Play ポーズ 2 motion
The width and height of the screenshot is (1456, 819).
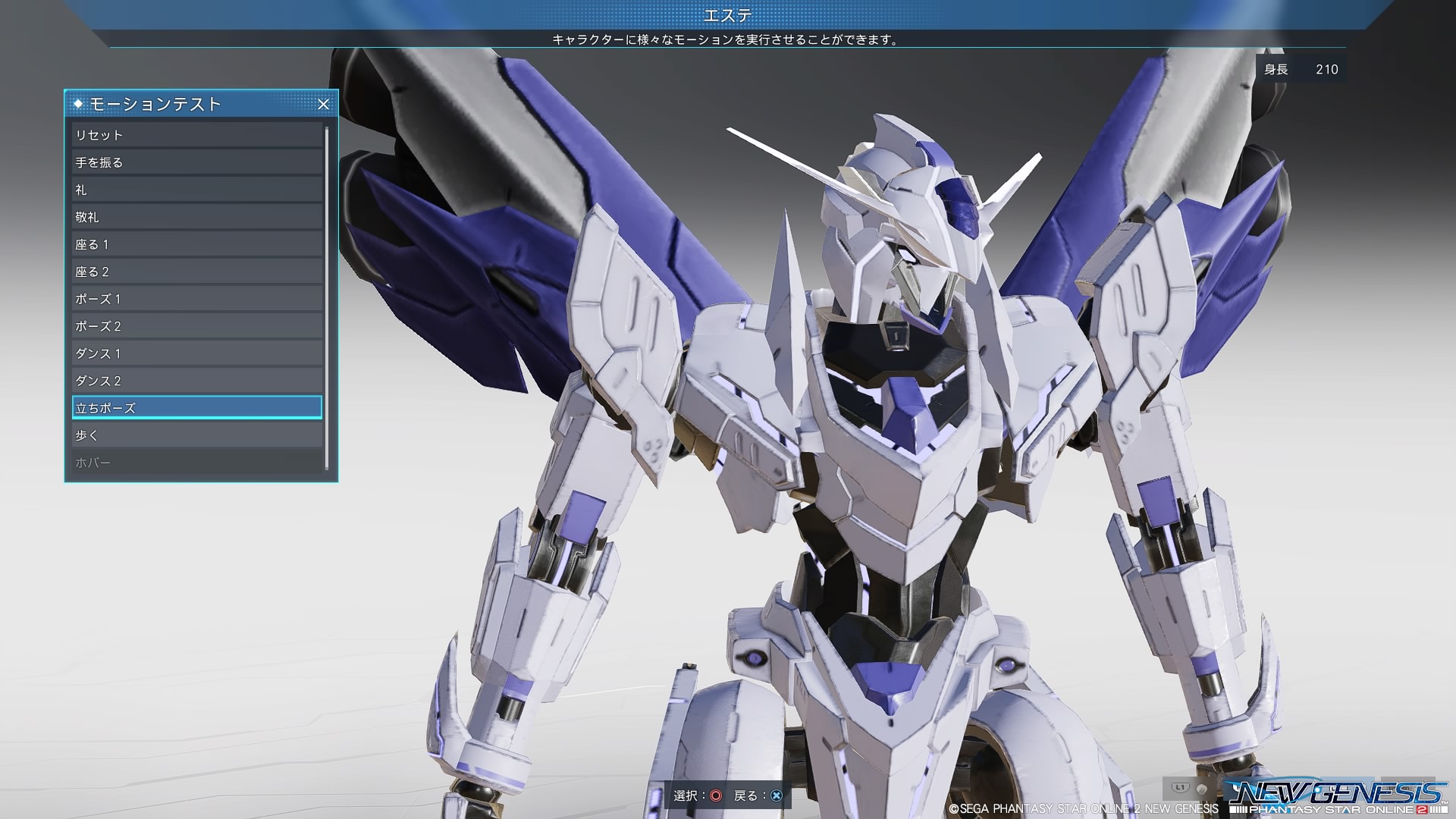tap(197, 326)
